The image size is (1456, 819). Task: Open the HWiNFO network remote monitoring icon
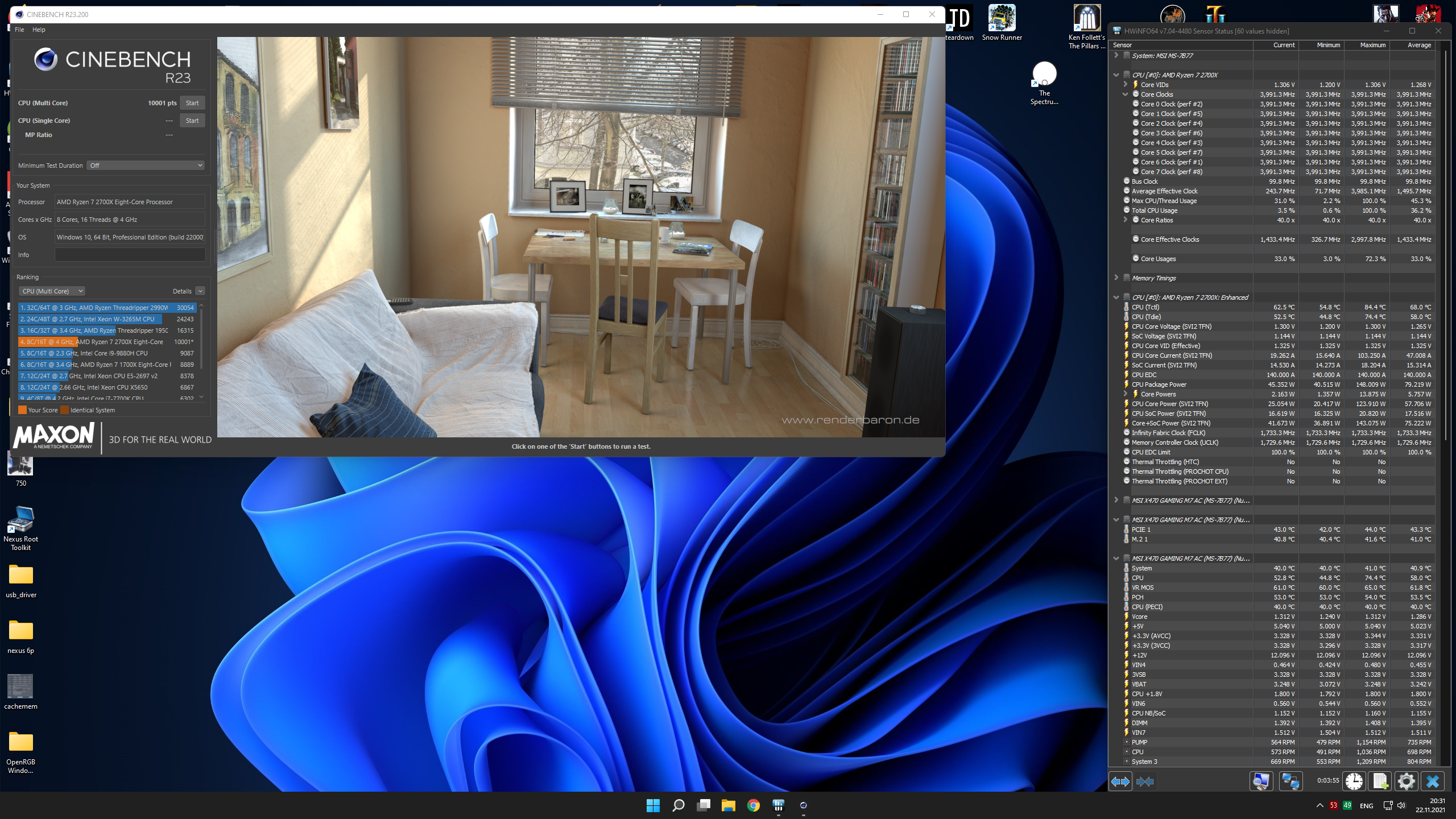tap(1290, 781)
